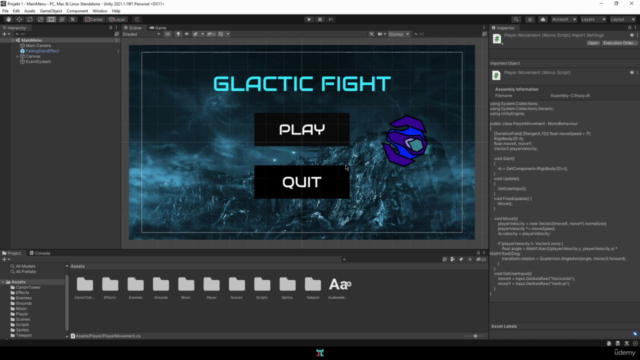Toggle 2D view in Scene toolbar
This screenshot has height=360, width=640.
(168, 34)
